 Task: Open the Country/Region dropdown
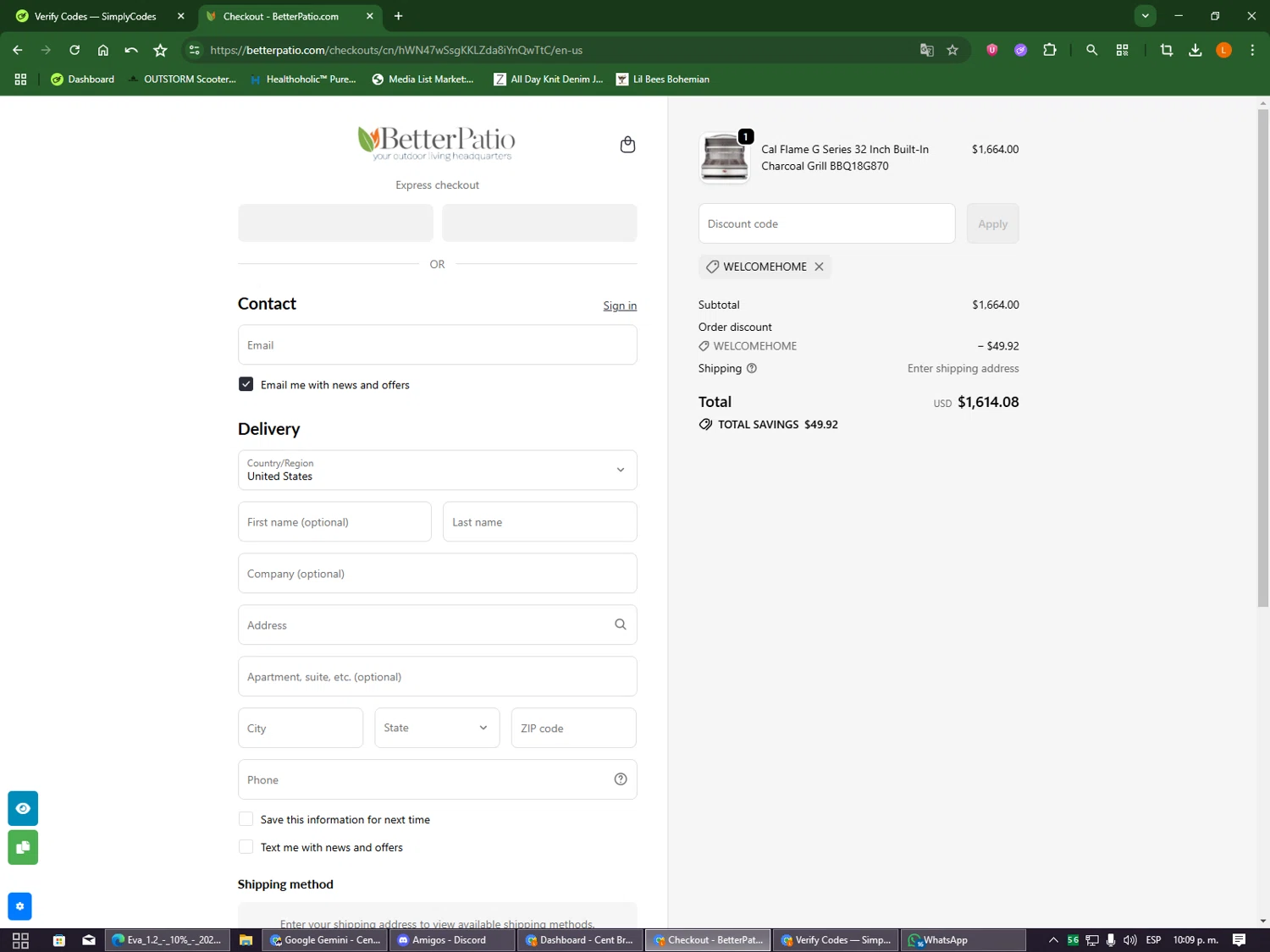point(437,470)
